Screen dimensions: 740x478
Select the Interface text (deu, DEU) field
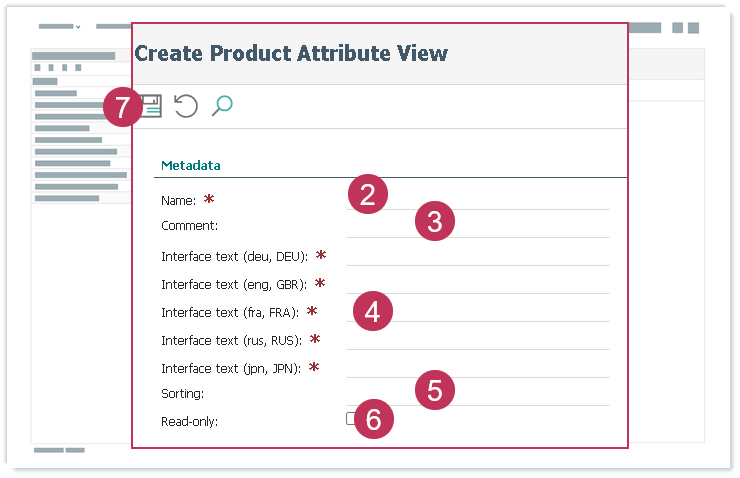click(478, 256)
